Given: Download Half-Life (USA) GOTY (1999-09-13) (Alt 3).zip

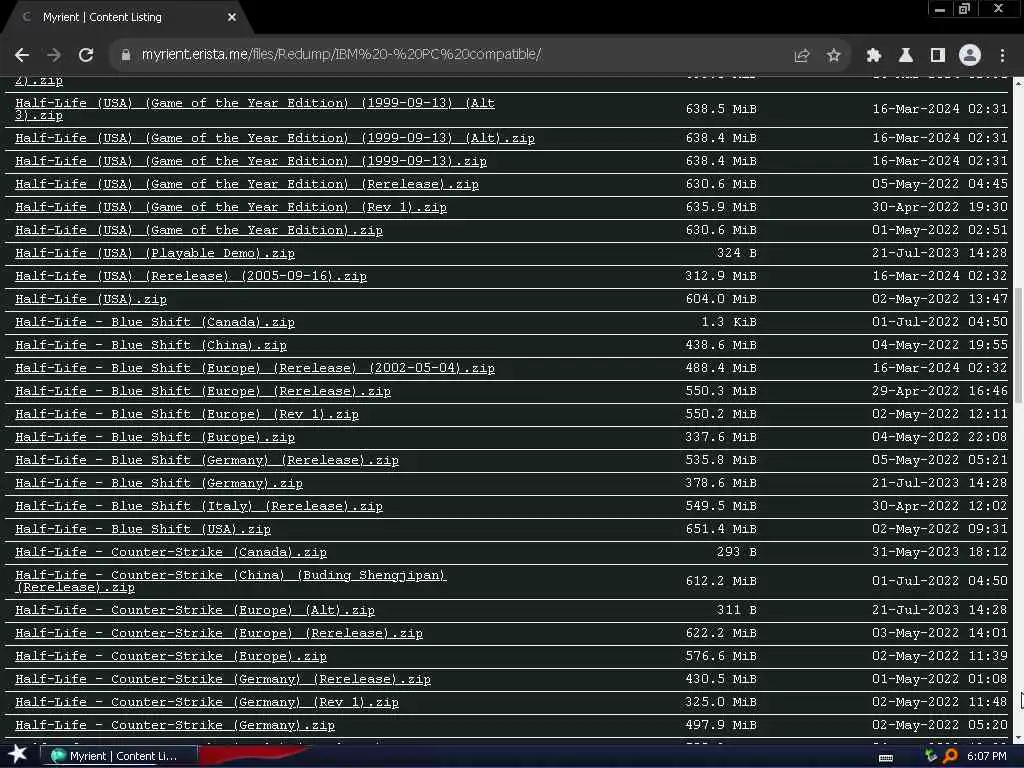Looking at the screenshot, I should pos(255,109).
